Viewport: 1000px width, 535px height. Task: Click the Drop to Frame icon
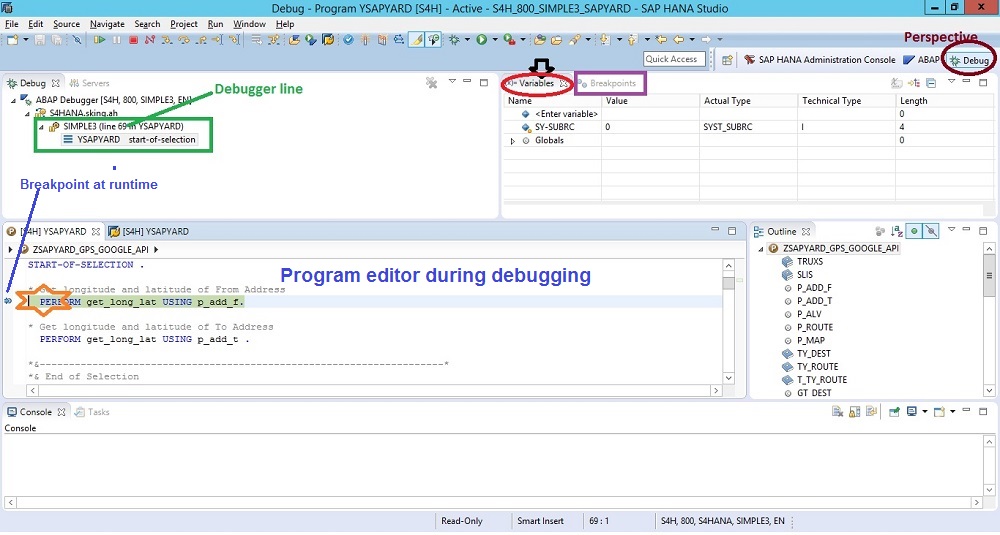[256, 40]
